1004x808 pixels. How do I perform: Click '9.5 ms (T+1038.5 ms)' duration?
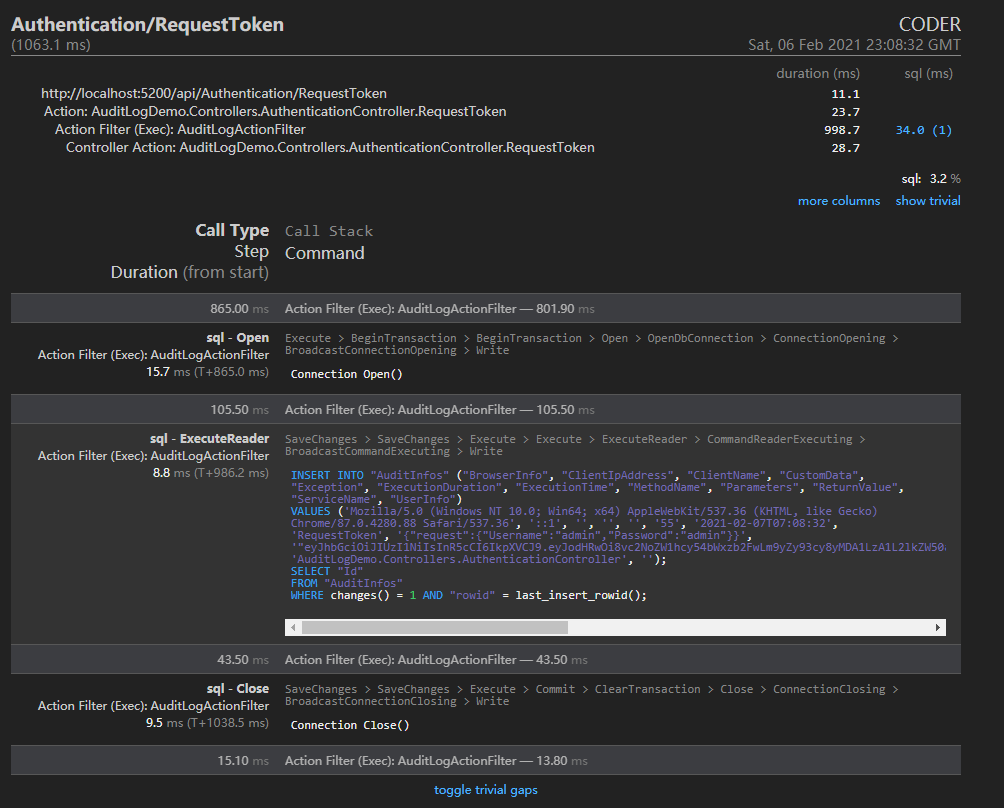coord(207,722)
